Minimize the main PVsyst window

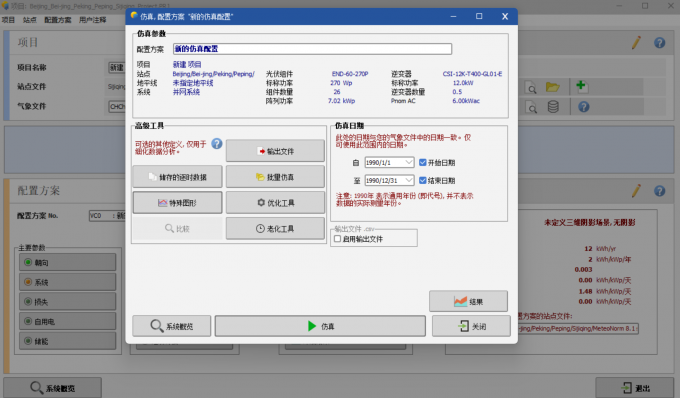[618, 6]
